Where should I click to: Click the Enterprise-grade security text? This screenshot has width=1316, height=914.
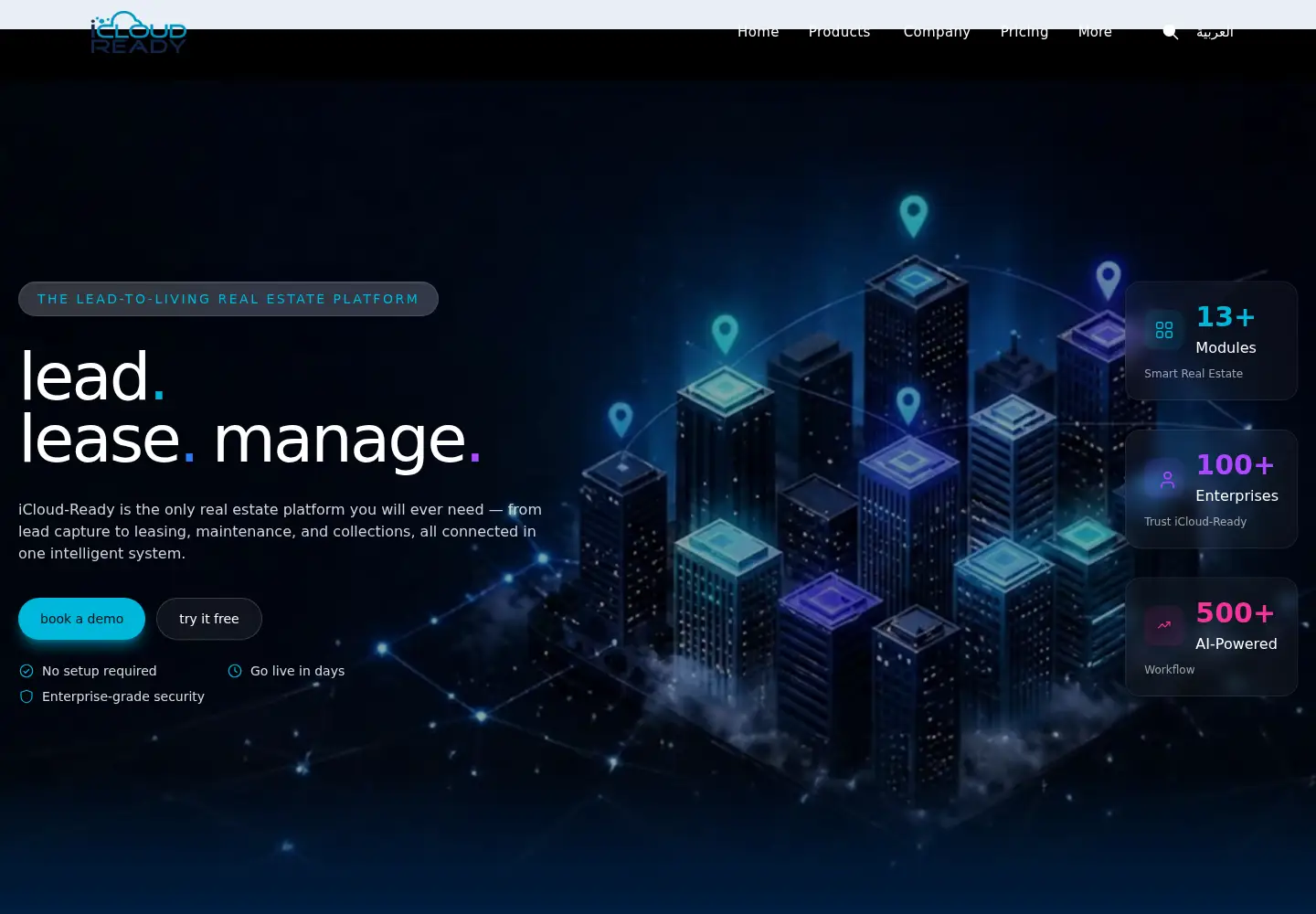[x=123, y=696]
